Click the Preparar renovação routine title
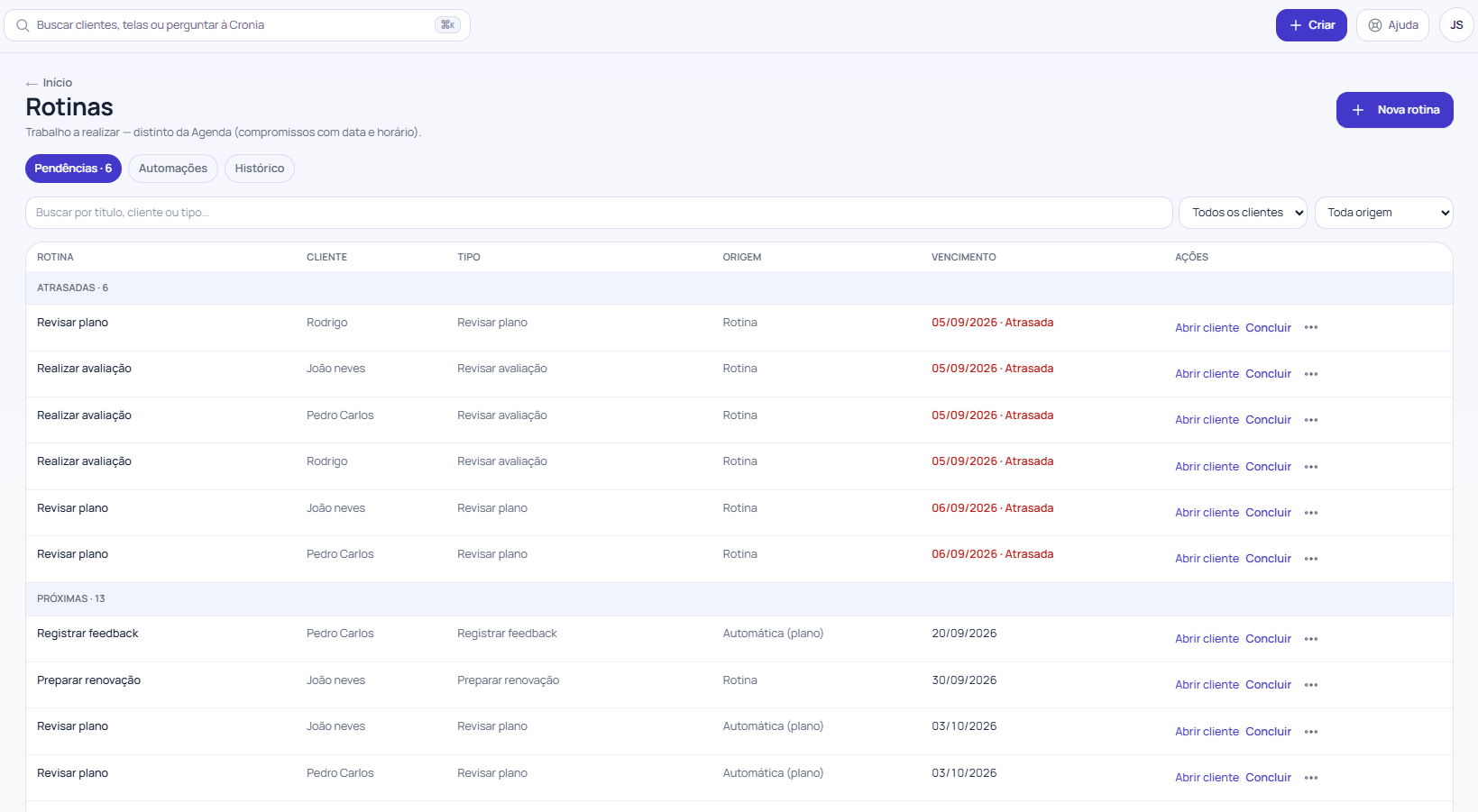The width and height of the screenshot is (1478, 812). click(88, 680)
